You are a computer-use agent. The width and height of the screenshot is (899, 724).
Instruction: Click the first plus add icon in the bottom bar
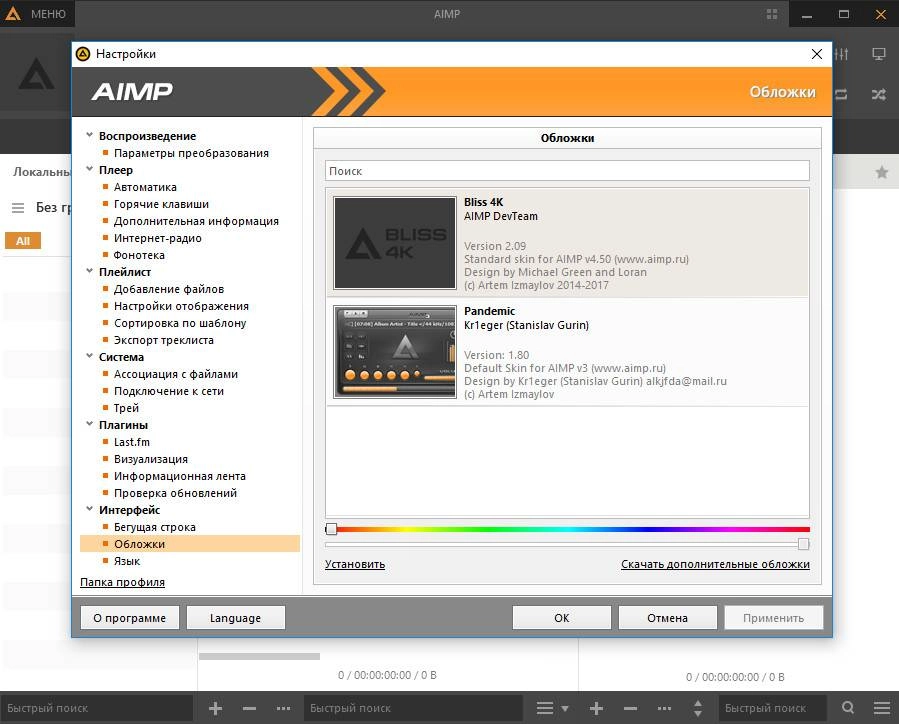(216, 709)
